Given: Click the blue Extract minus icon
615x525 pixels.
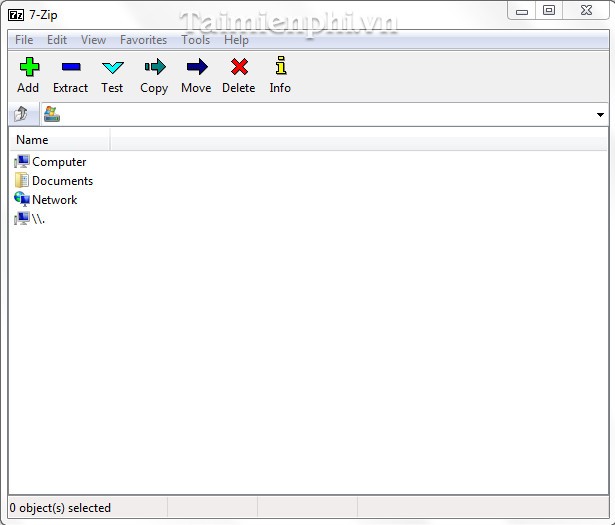Looking at the screenshot, I should pyautogui.click(x=71, y=67).
